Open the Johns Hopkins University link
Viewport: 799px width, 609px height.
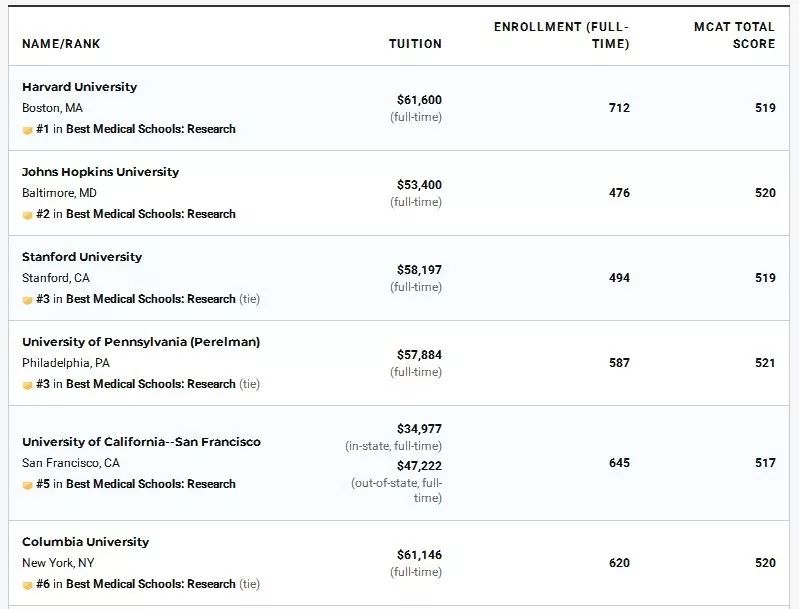click(x=100, y=172)
